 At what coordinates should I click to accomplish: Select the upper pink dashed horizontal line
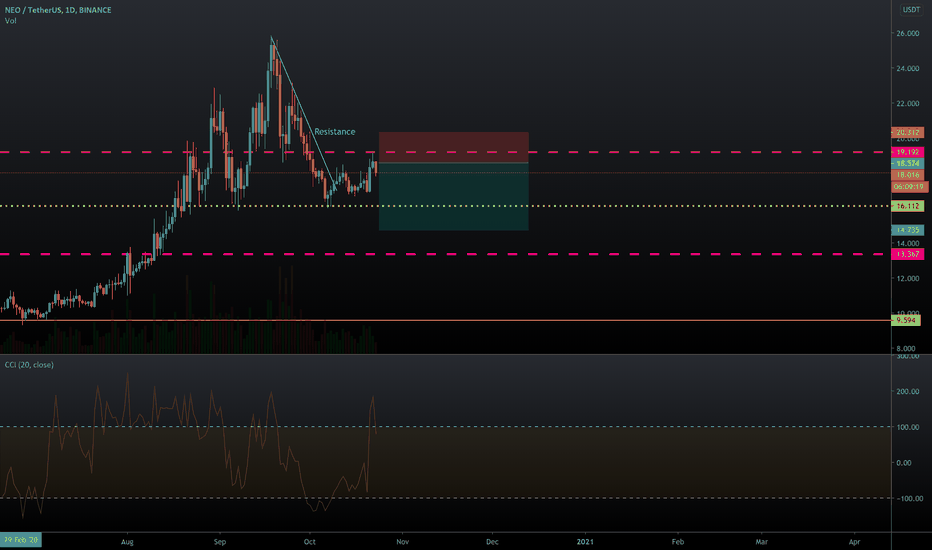[x=446, y=152]
